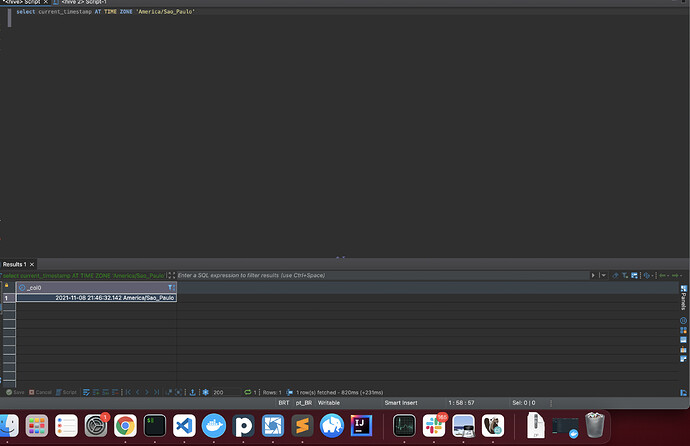Open Visual Studio Code from the dock

pos(184,425)
